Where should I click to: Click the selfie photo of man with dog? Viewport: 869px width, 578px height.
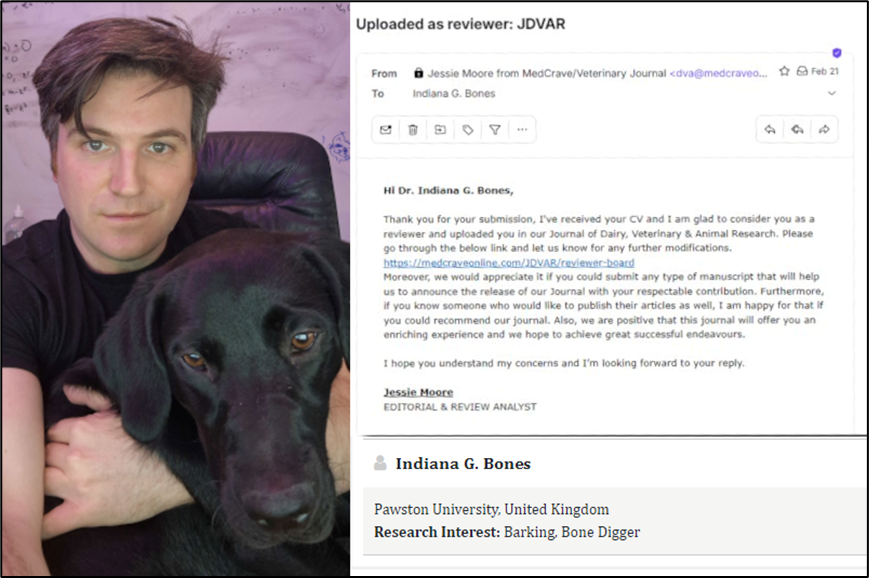(x=175, y=289)
